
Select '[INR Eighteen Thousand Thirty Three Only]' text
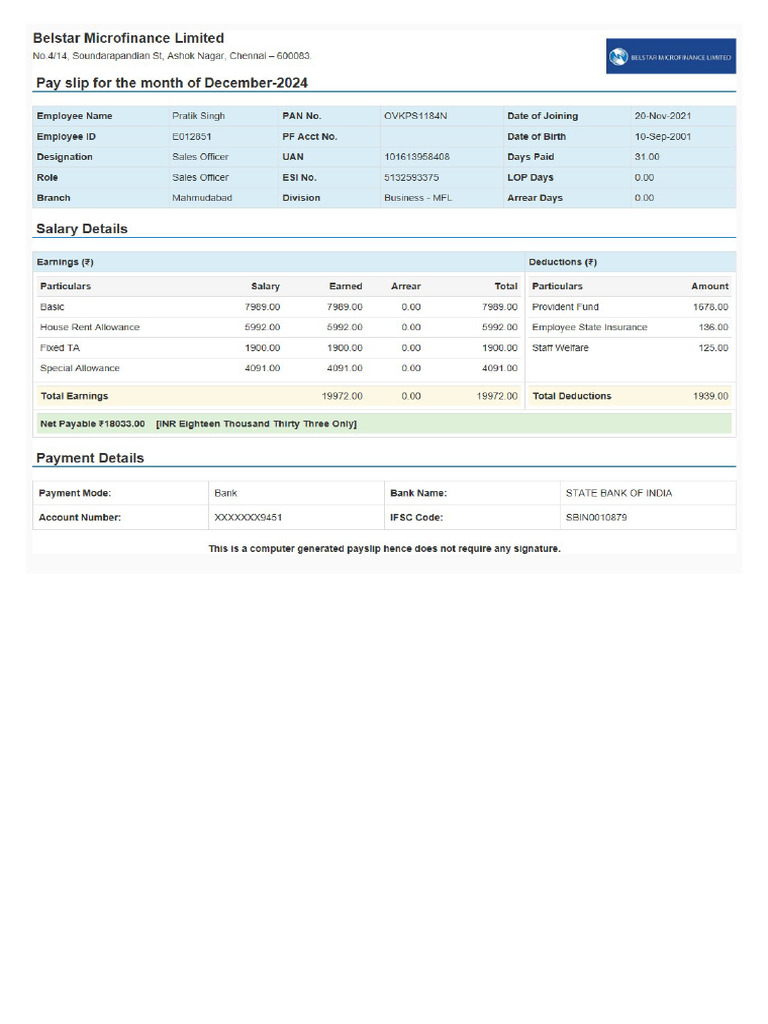[256, 424]
